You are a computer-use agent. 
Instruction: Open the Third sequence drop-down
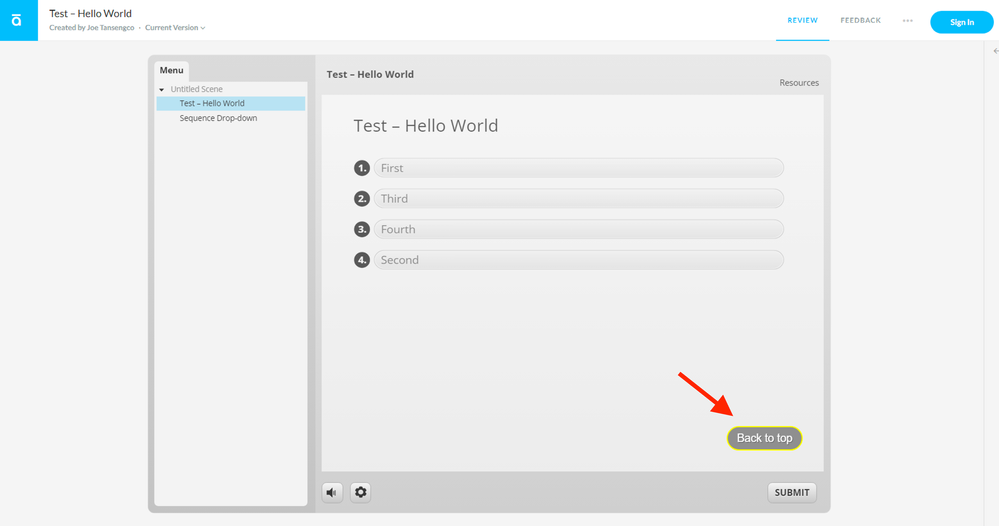coord(578,199)
